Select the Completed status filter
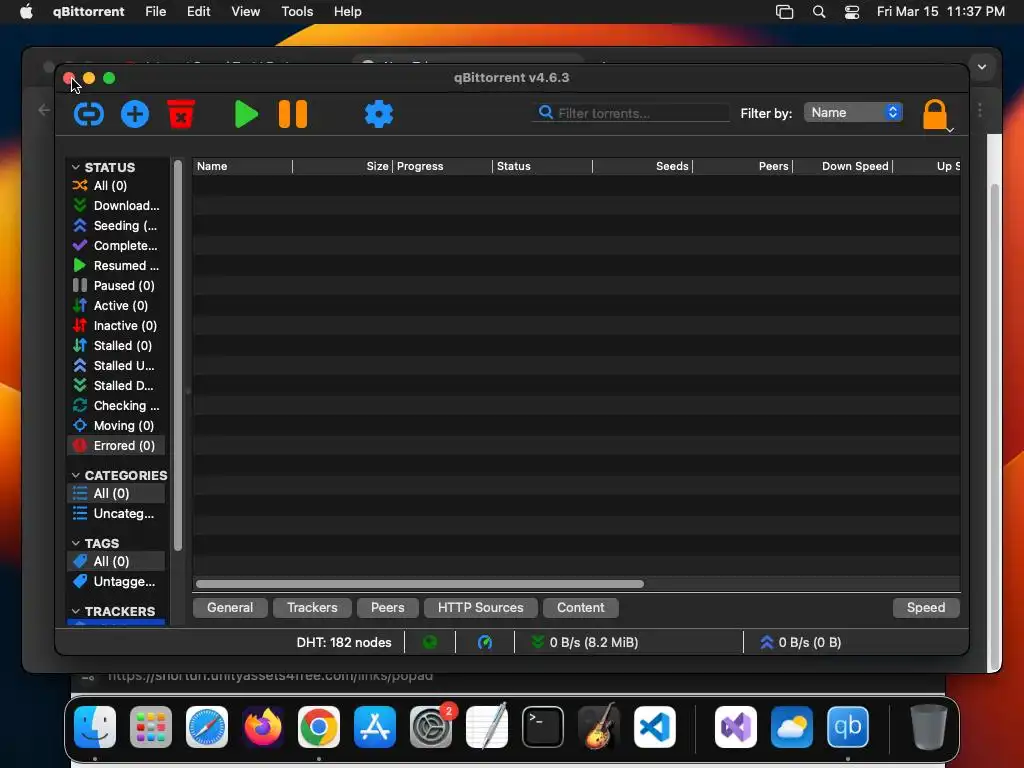The height and width of the screenshot is (768, 1024). [x=116, y=246]
